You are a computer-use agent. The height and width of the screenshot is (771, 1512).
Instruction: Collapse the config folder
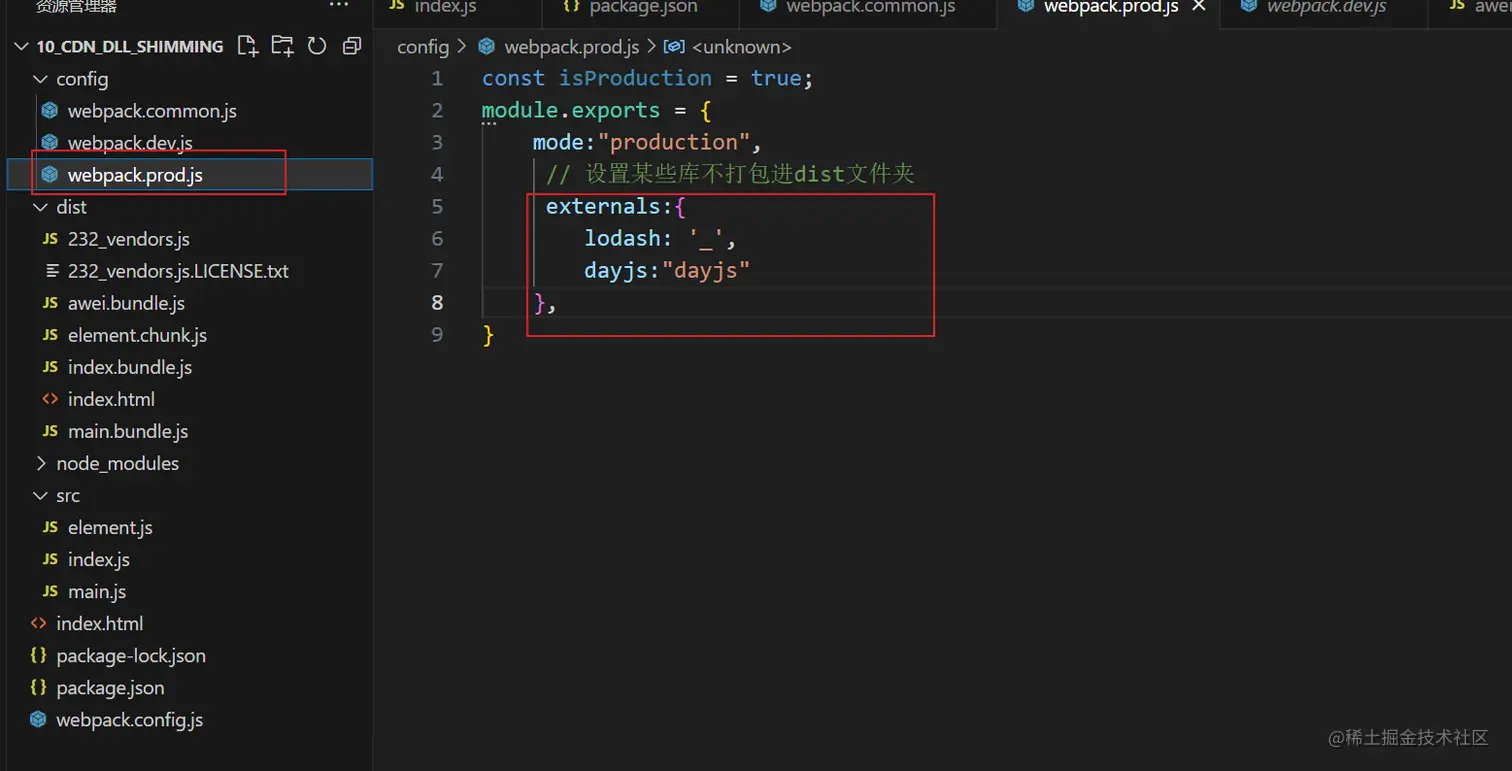click(x=40, y=79)
